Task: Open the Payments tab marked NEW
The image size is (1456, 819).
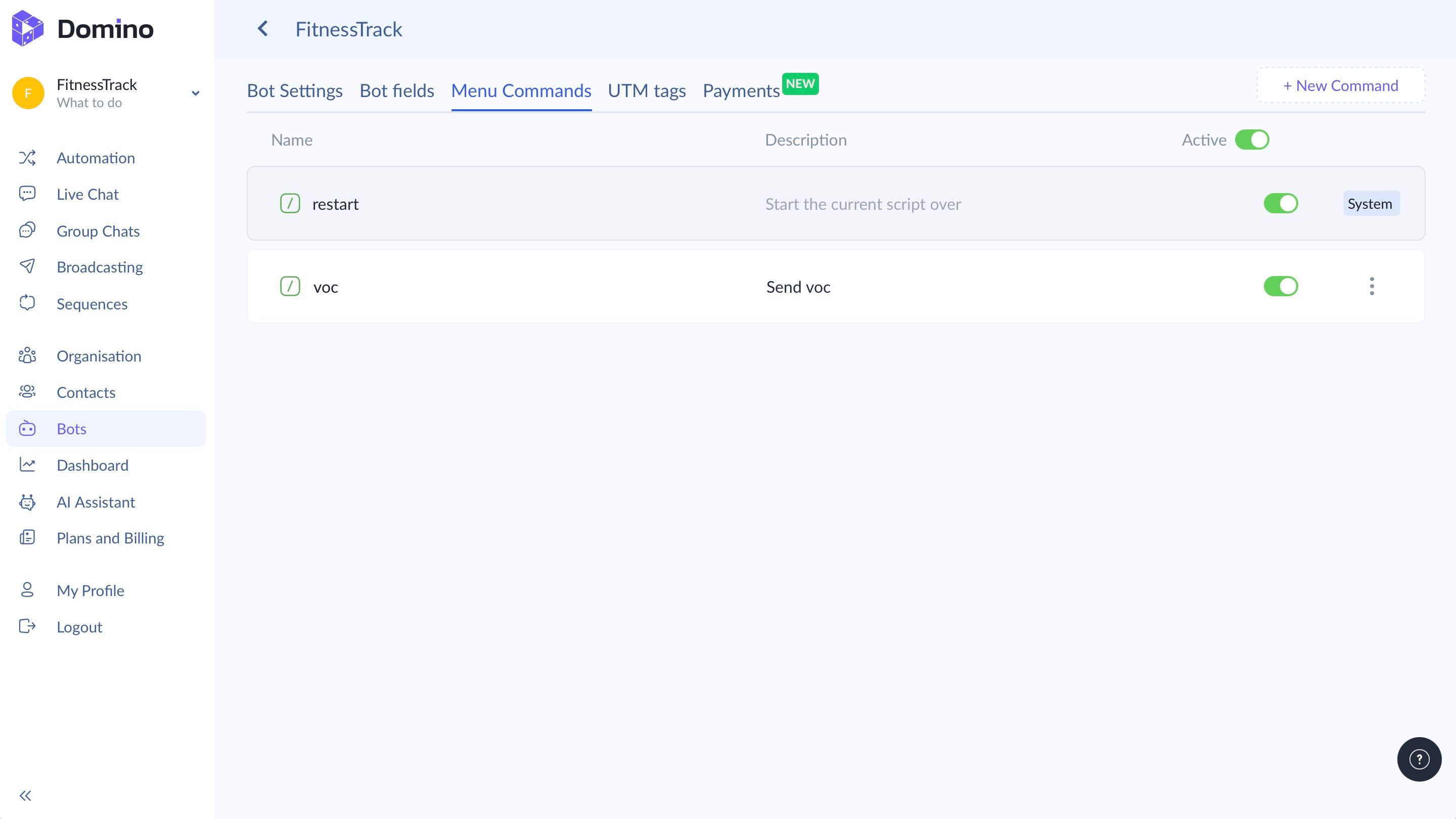Action: click(741, 90)
